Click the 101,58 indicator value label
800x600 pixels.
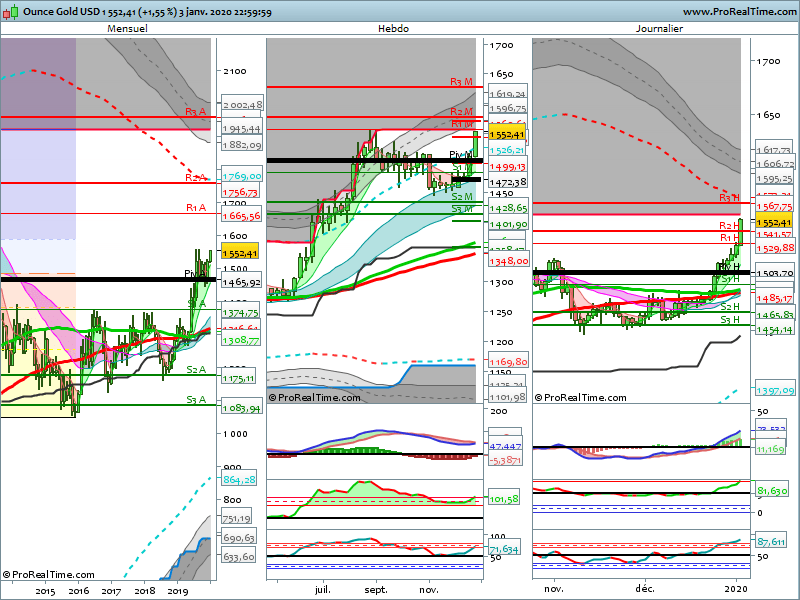(x=504, y=498)
